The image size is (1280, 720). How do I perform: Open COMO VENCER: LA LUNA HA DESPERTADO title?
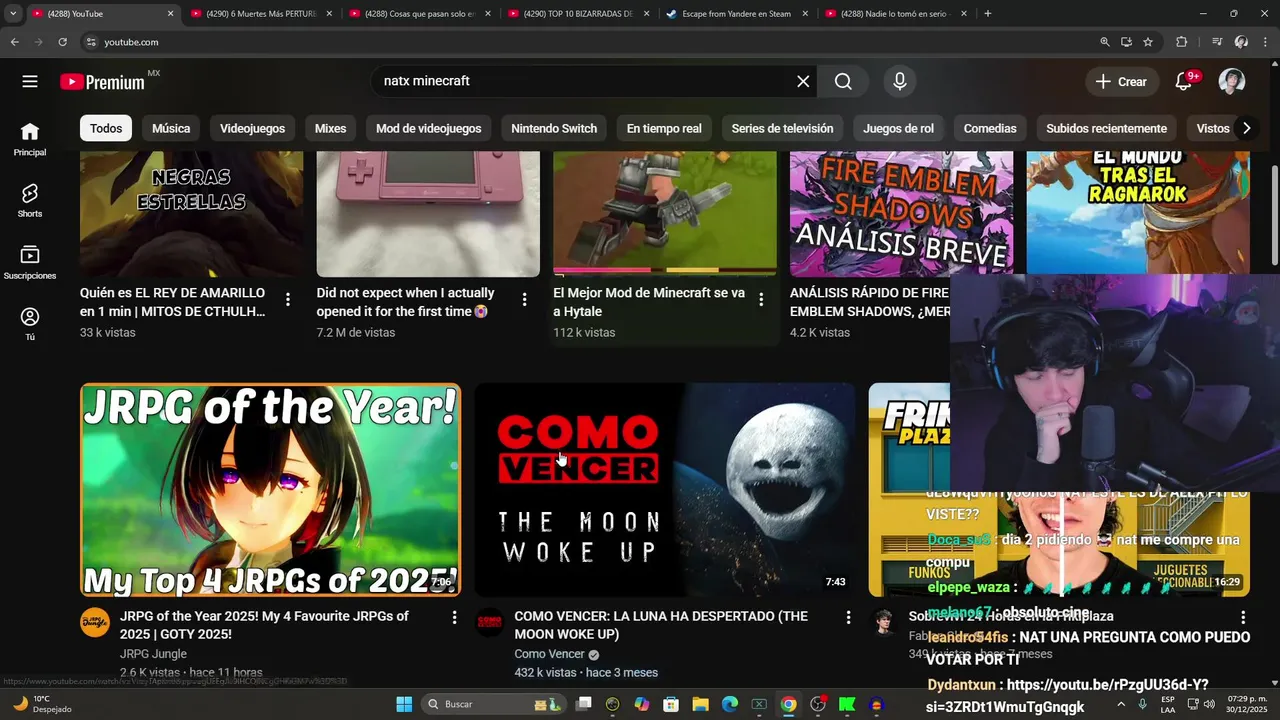pyautogui.click(x=661, y=625)
